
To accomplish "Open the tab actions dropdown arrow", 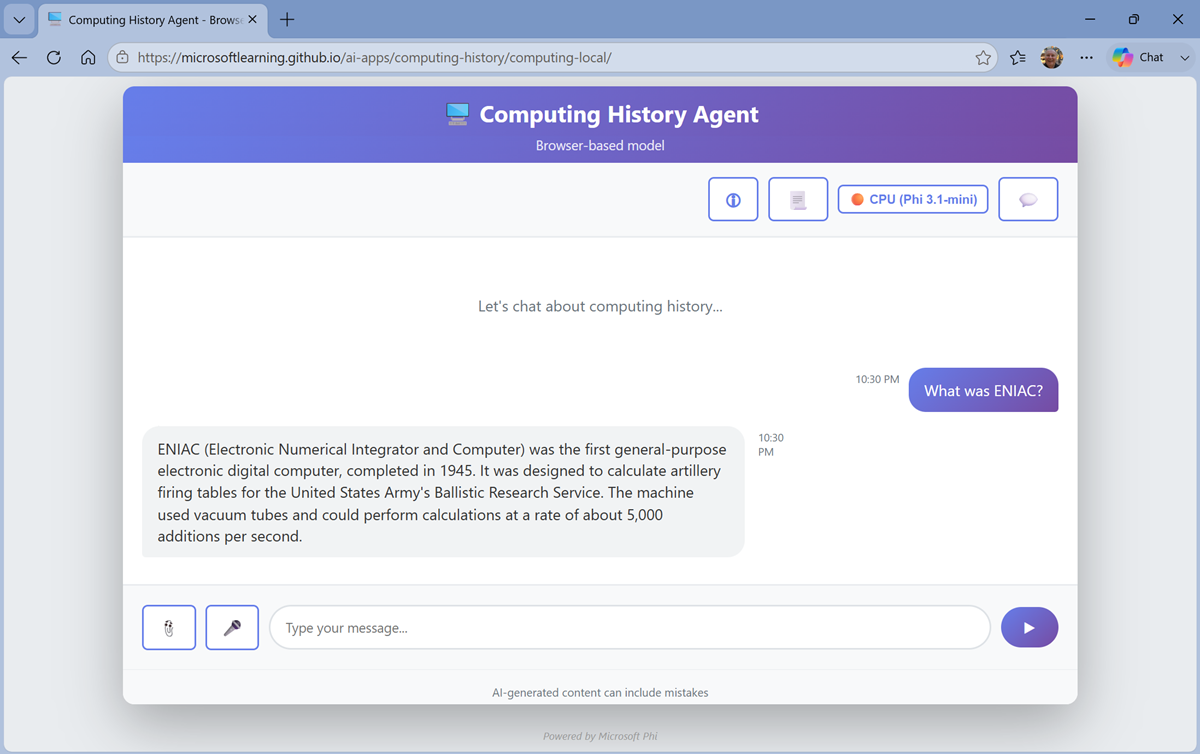I will [19, 20].
